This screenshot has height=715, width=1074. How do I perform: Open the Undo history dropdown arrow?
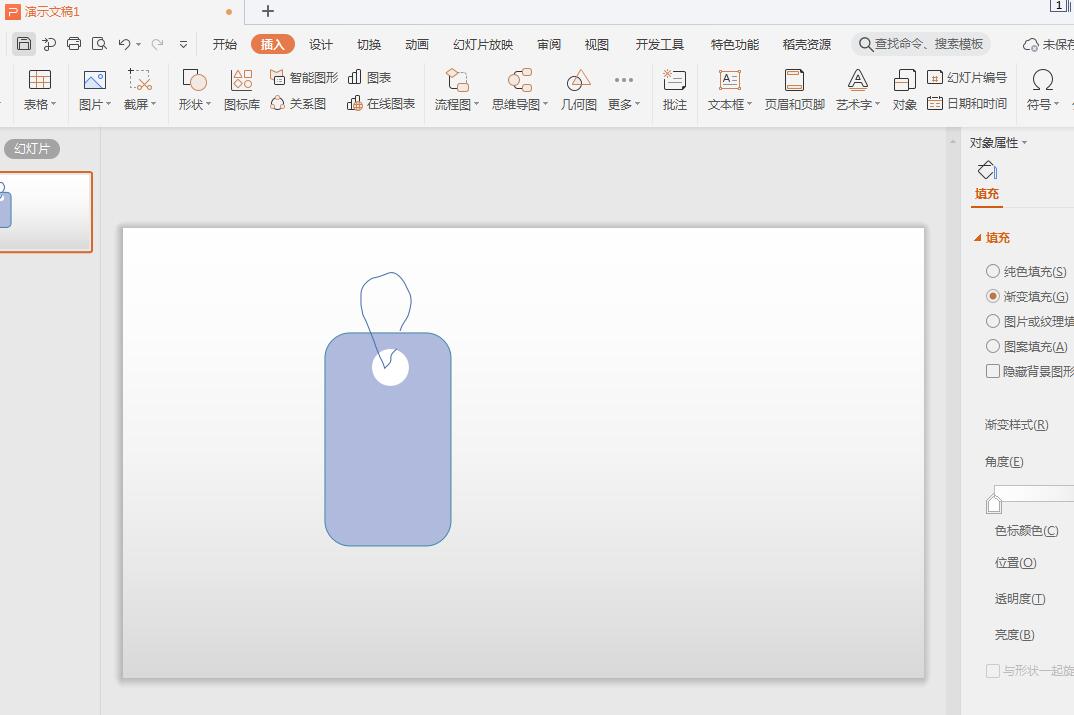pos(138,45)
